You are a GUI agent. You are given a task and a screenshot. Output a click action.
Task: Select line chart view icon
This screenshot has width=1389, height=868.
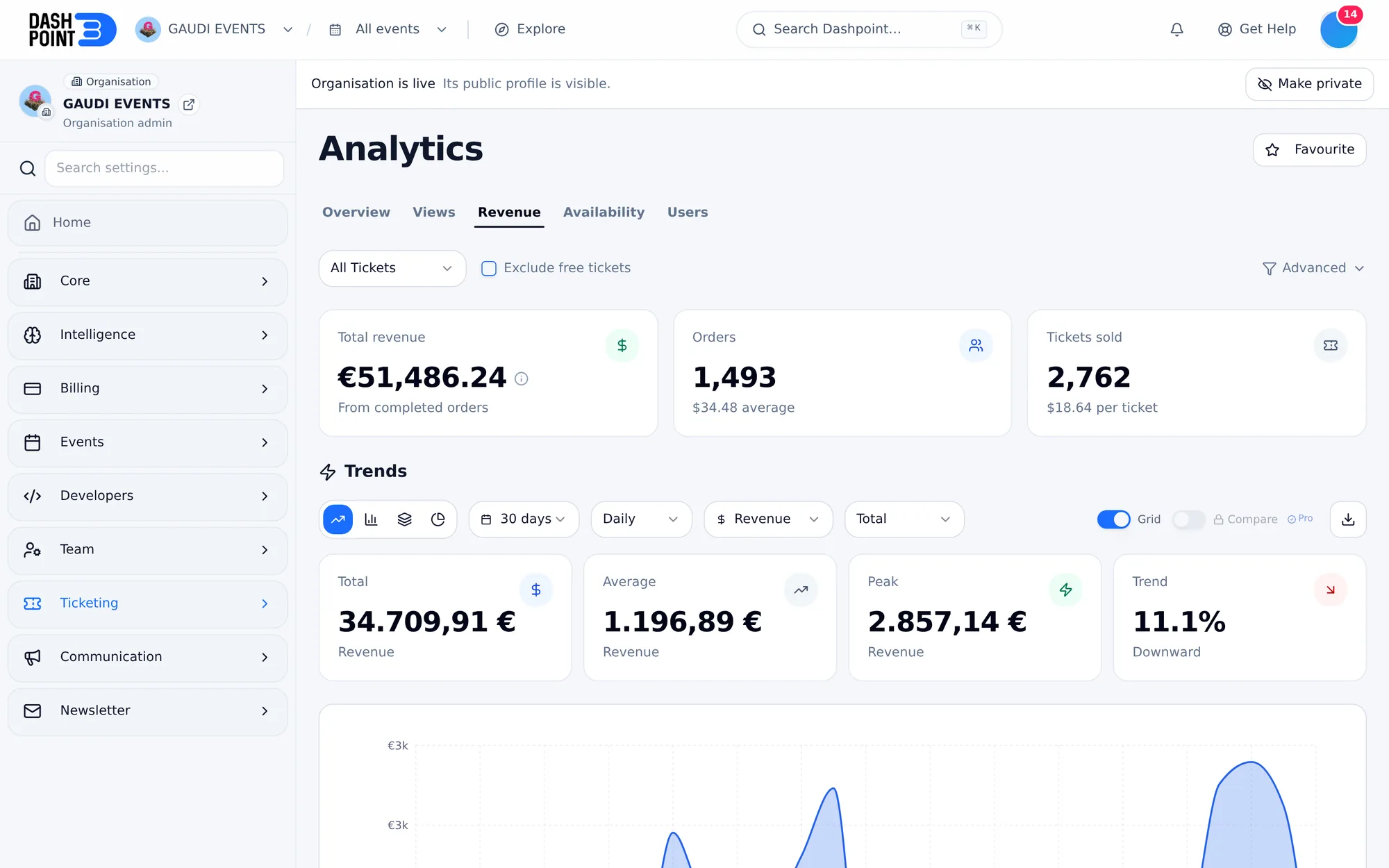(x=338, y=519)
